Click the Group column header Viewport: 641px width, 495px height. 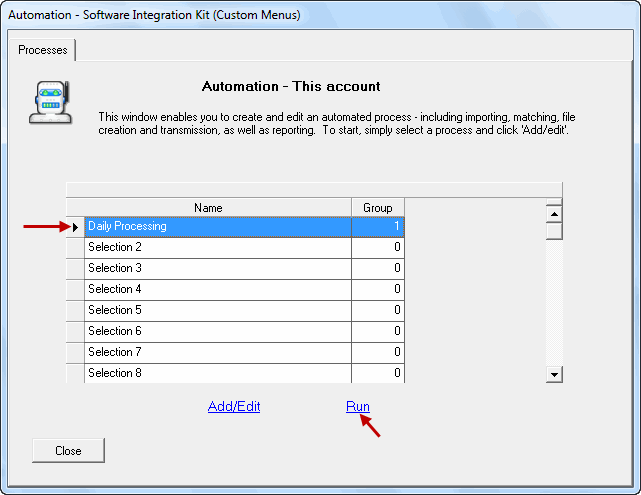(378, 208)
